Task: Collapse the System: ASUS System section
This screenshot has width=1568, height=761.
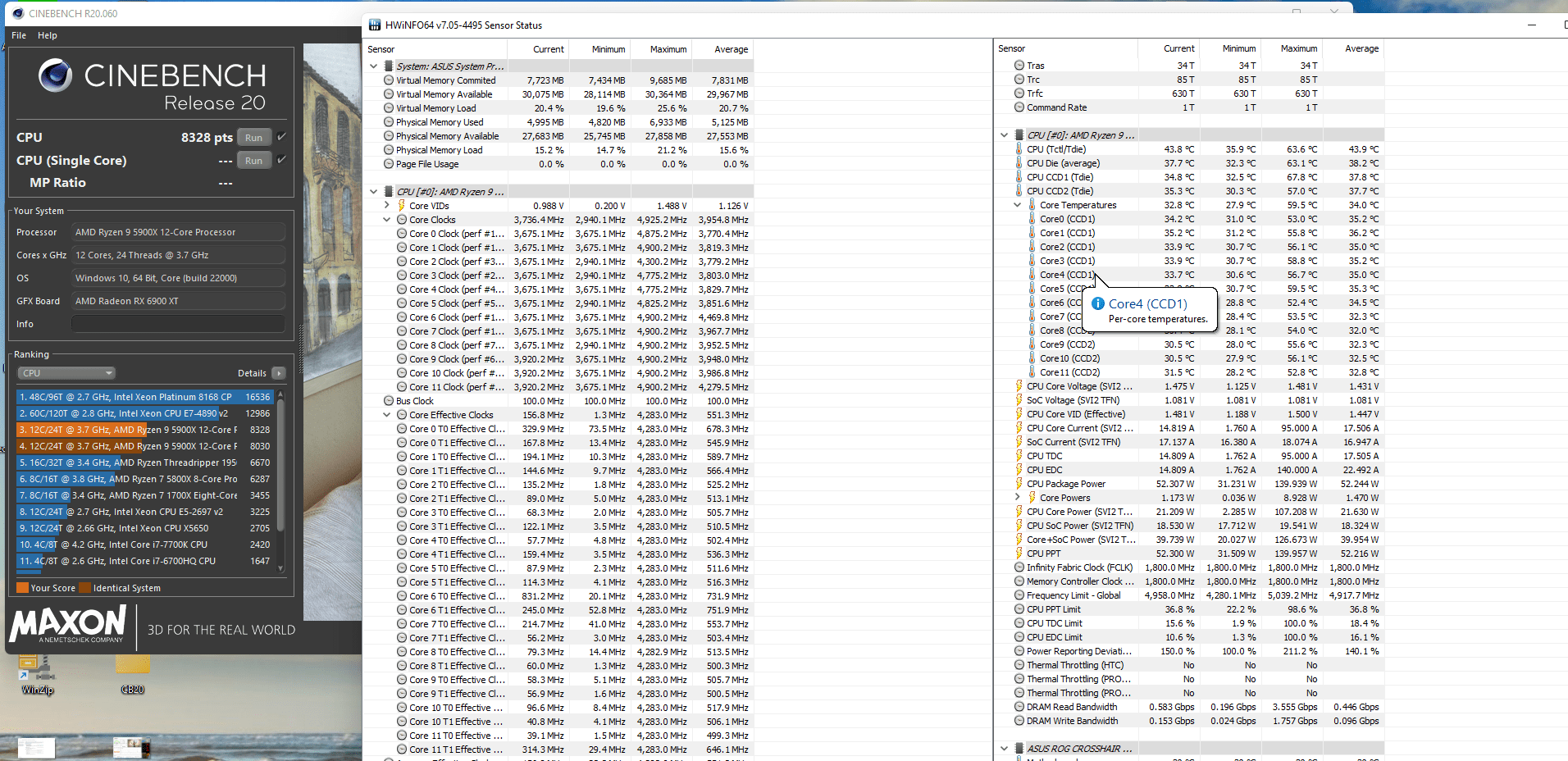Action: coord(374,66)
